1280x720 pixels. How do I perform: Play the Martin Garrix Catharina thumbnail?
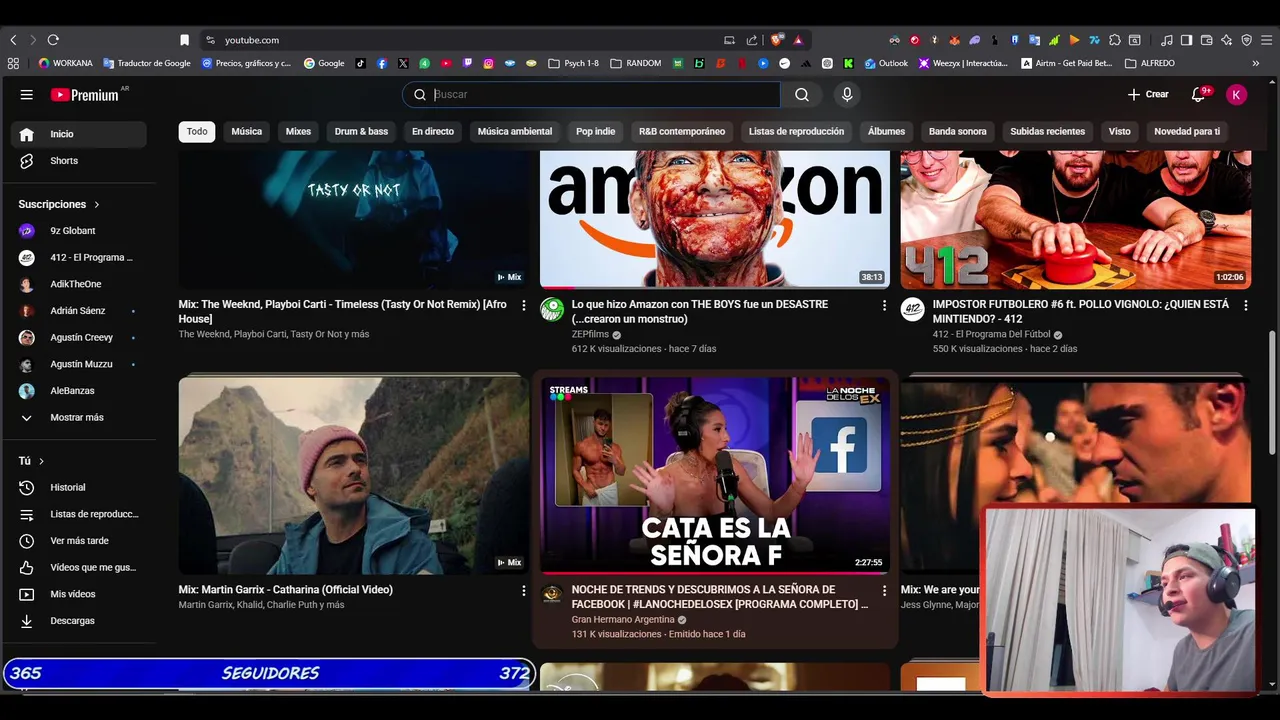pos(354,475)
